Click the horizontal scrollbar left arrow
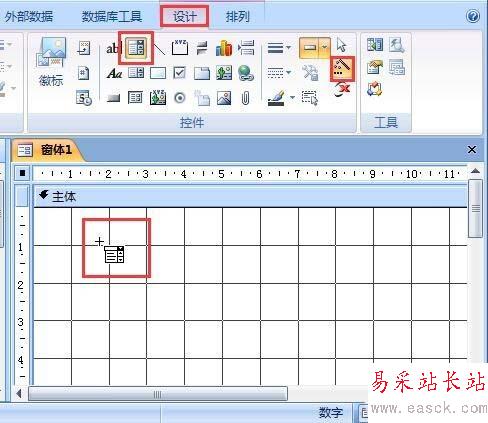 click(x=19, y=394)
